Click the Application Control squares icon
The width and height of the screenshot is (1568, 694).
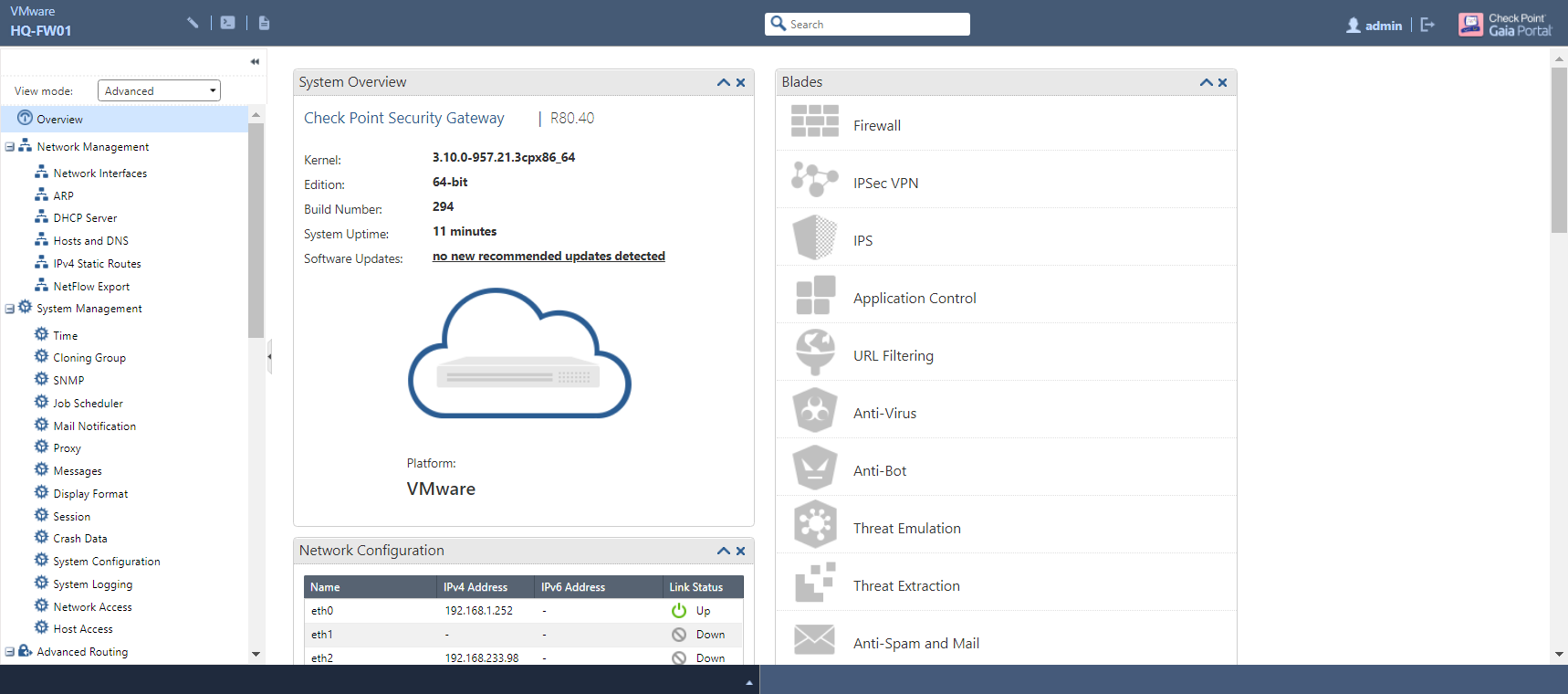point(815,295)
